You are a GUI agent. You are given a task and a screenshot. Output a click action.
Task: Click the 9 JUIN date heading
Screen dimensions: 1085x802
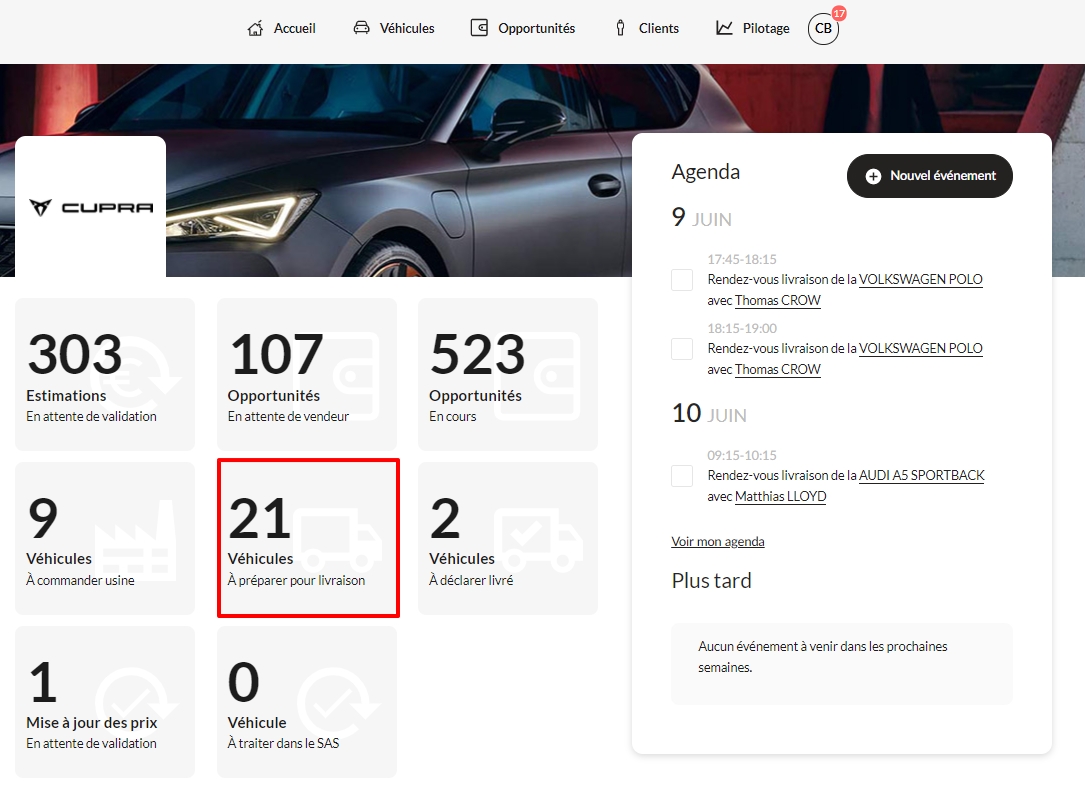[702, 218]
